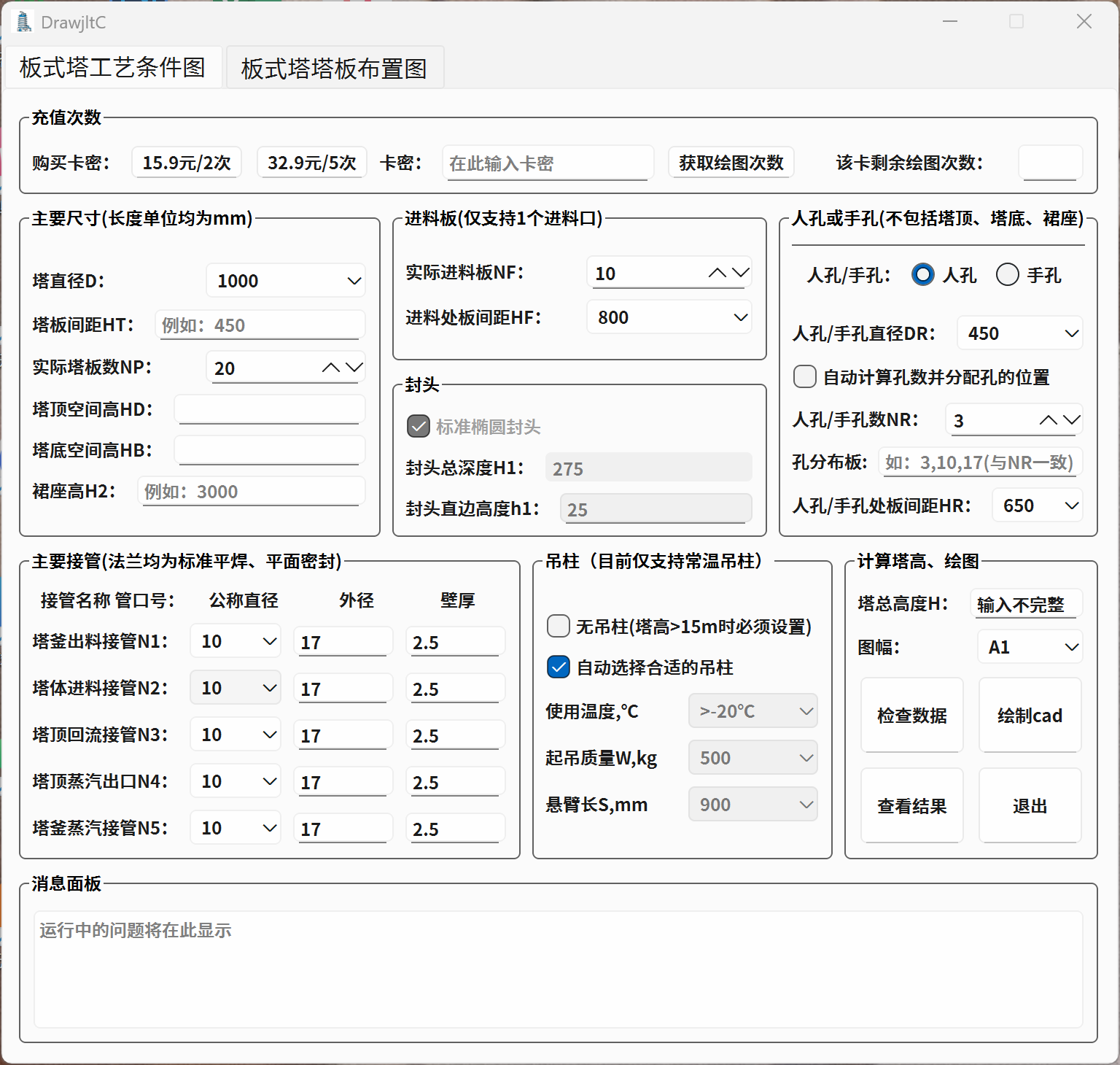The width and height of the screenshot is (1120, 1065).
Task: Select the 人孔 radio button
Action: pos(923,275)
